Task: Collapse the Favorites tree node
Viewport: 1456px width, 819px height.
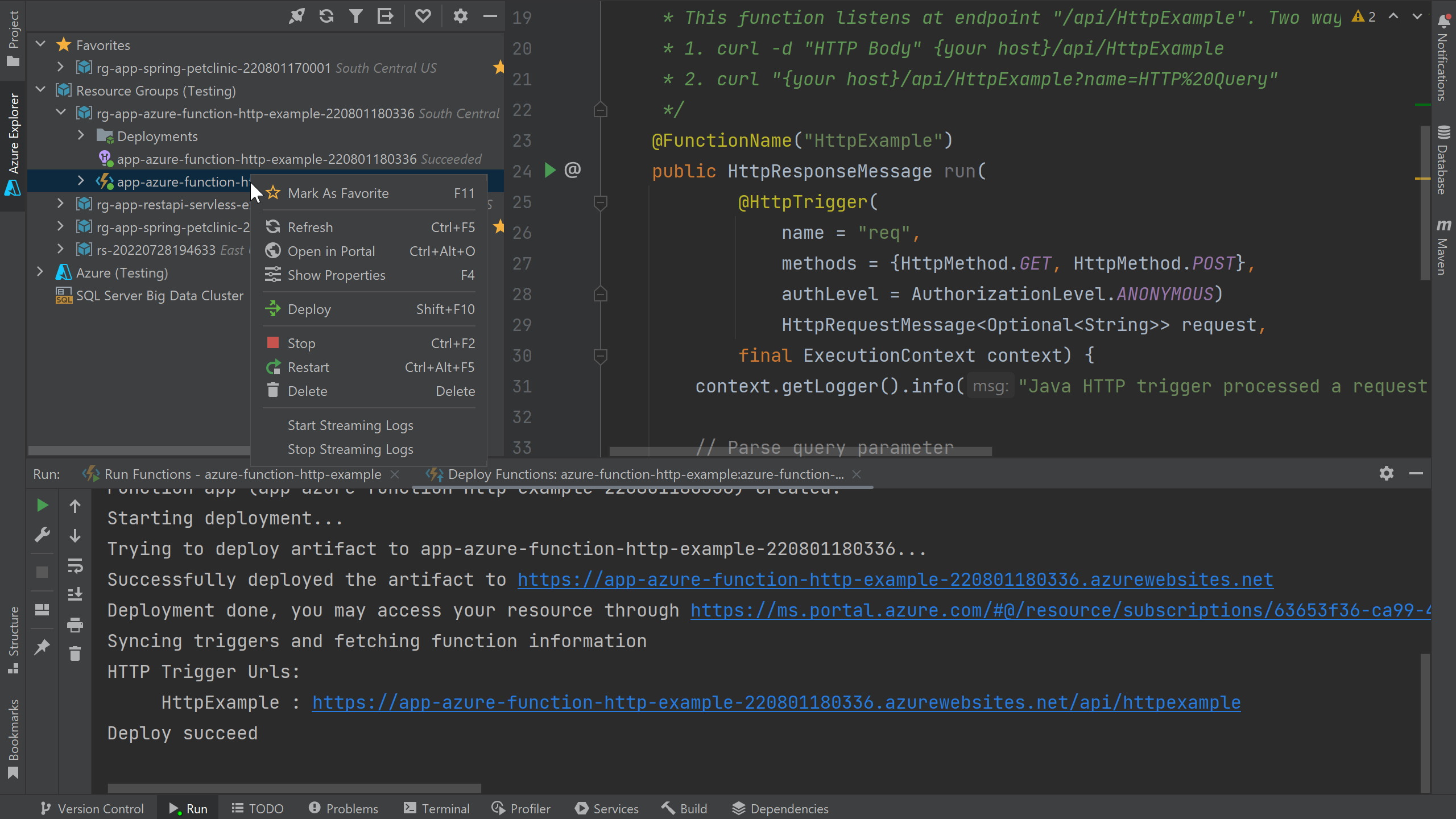Action: tap(40, 44)
